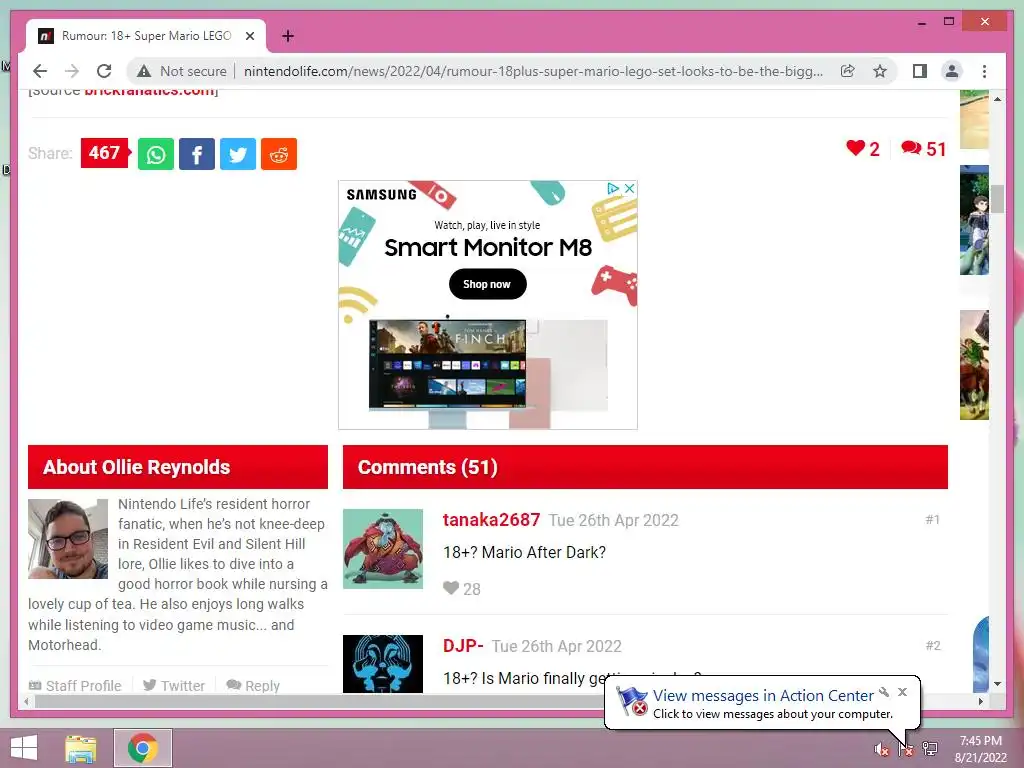Image resolution: width=1024 pixels, height=768 pixels.
Task: Click the muted volume tray icon
Action: (882, 749)
